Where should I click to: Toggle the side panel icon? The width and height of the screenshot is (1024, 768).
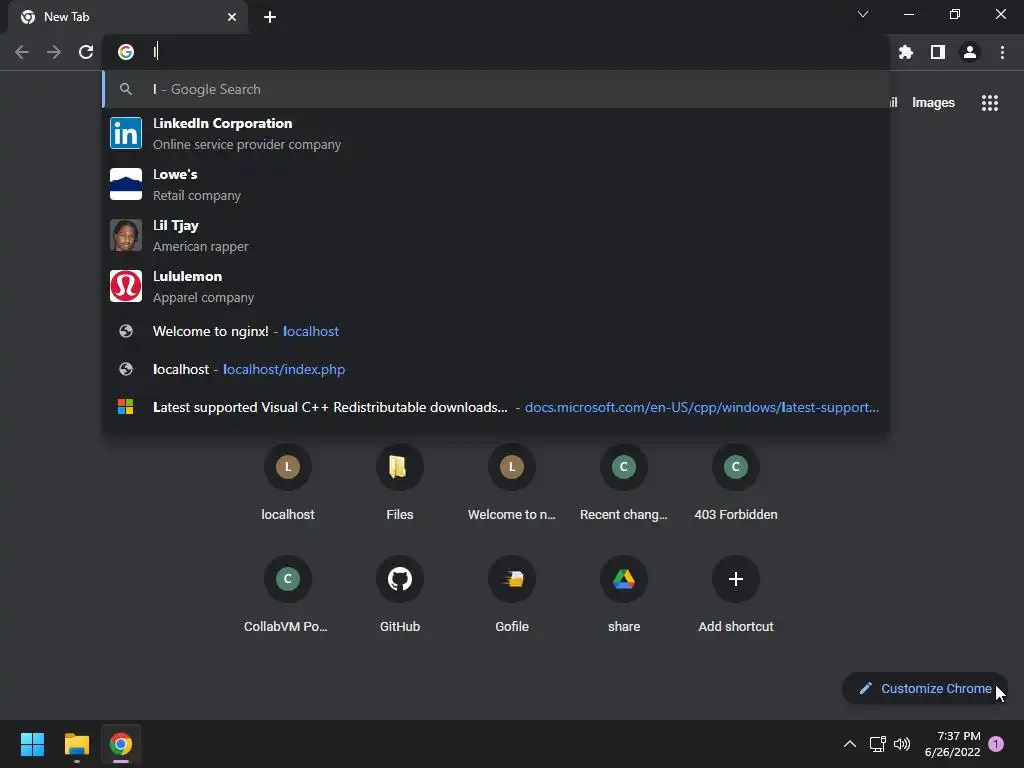(x=938, y=52)
